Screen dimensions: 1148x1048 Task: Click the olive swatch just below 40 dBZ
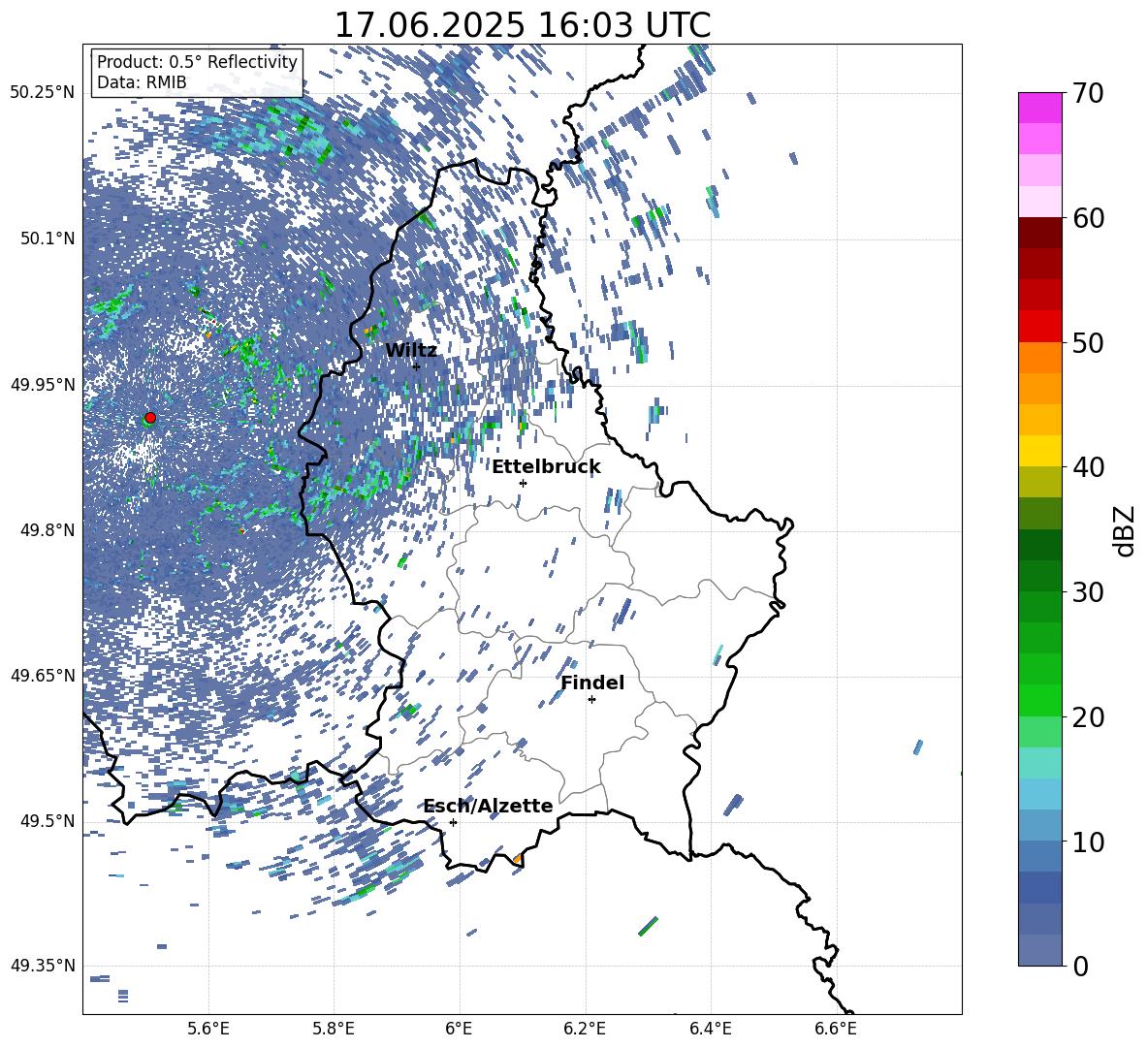point(1039,482)
